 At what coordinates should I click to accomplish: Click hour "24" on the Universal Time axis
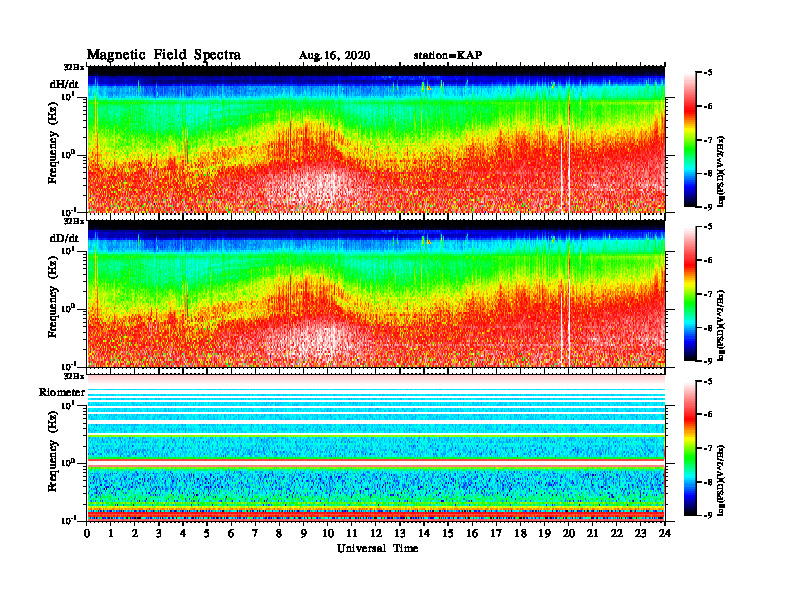pos(665,534)
